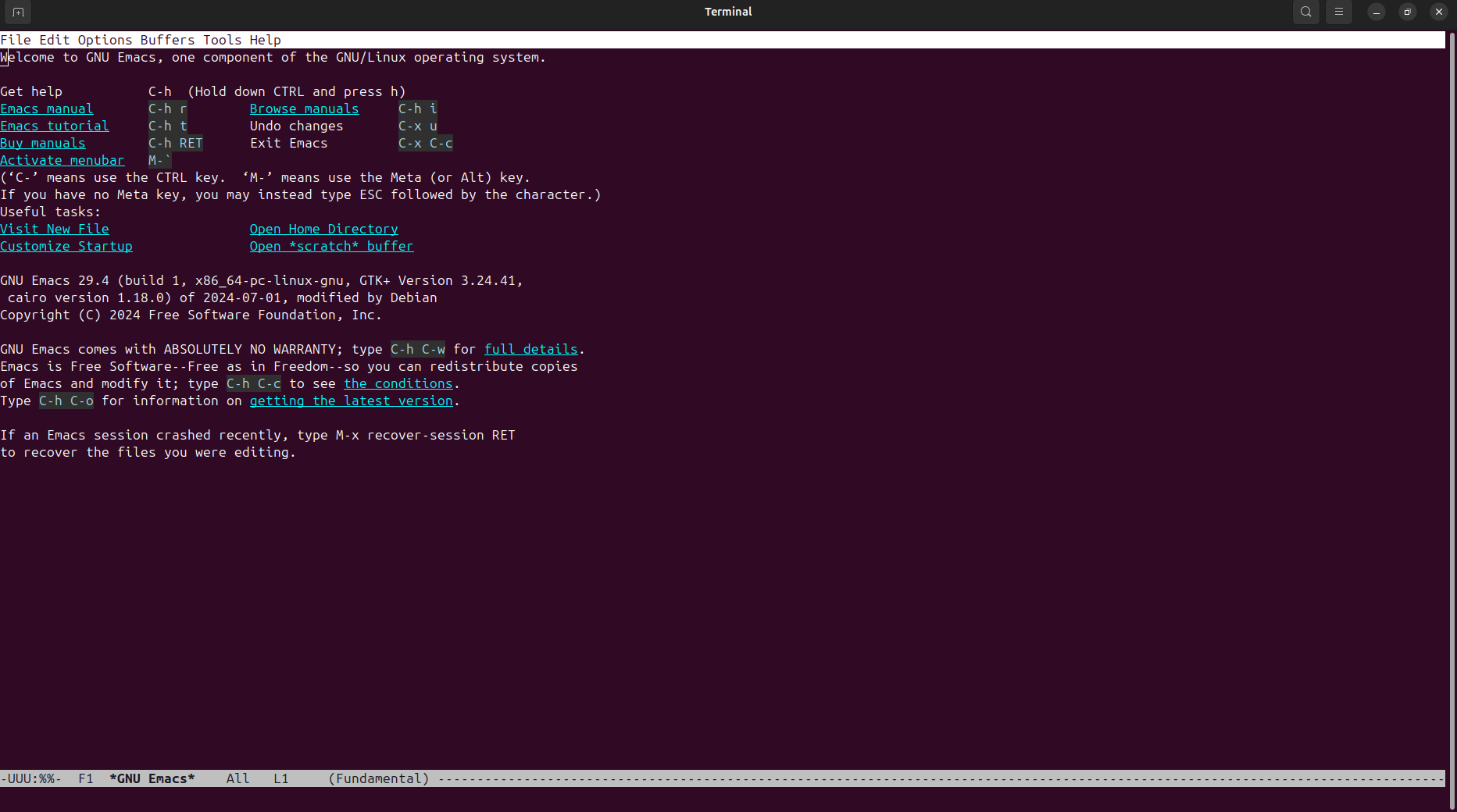Open the terminal hamburger menu
Screen dimensions: 1457x812
(x=1338, y=12)
